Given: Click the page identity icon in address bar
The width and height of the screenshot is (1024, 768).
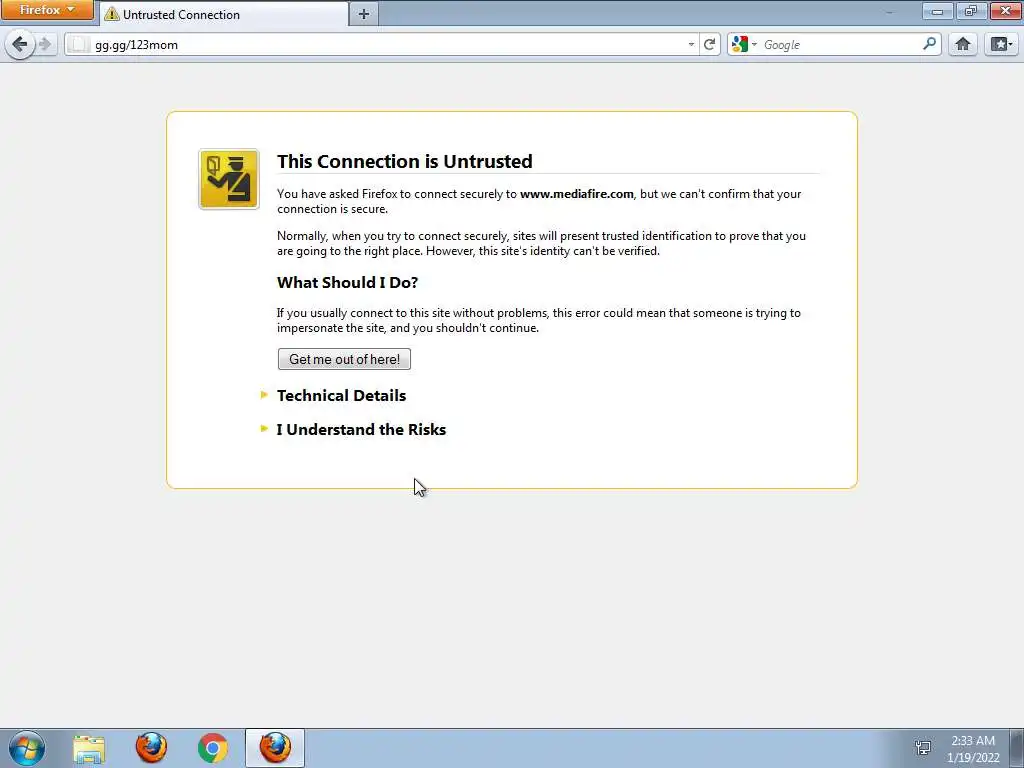Looking at the screenshot, I should [x=78, y=44].
